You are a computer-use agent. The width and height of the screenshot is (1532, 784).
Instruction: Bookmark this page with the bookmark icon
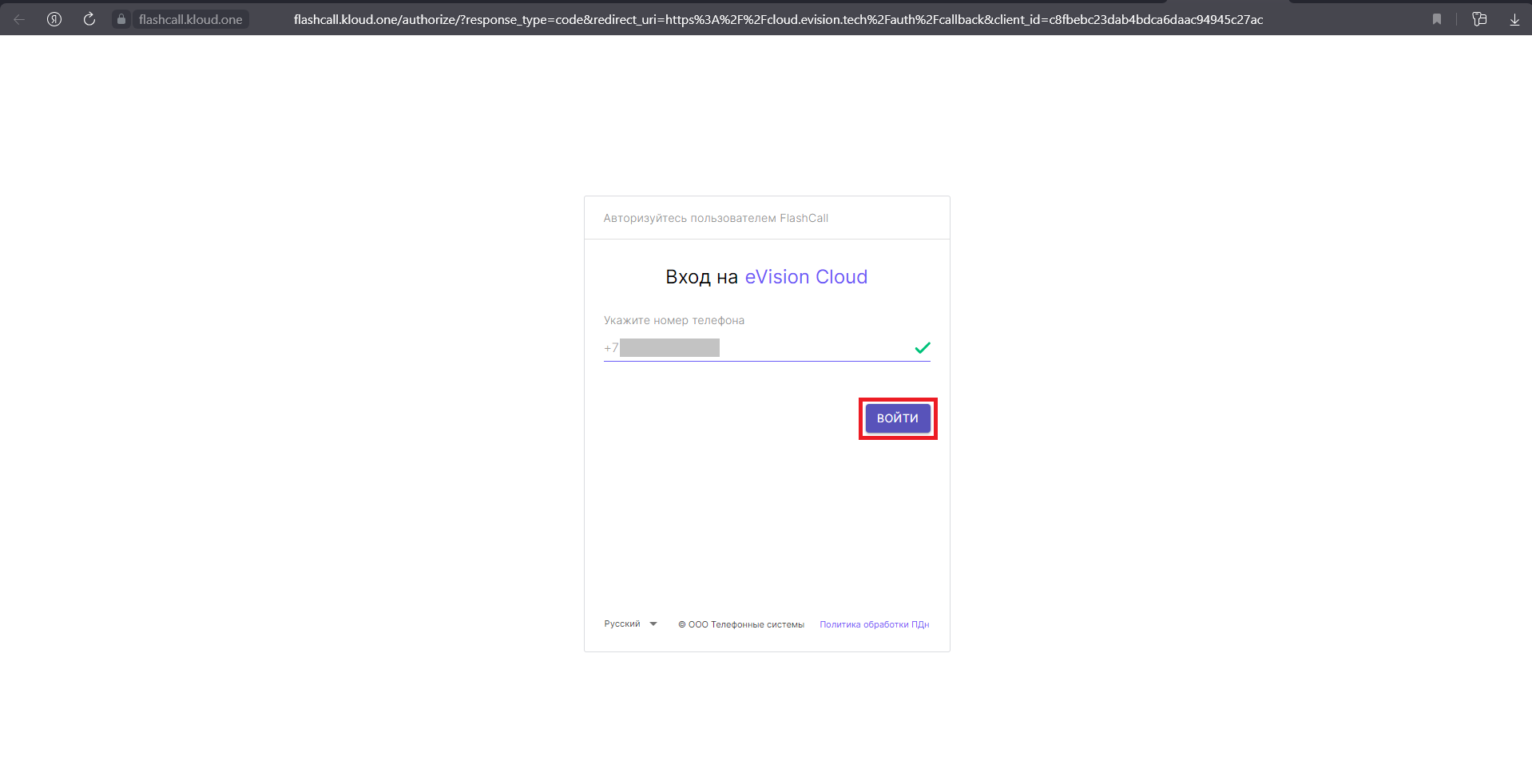click(1437, 19)
